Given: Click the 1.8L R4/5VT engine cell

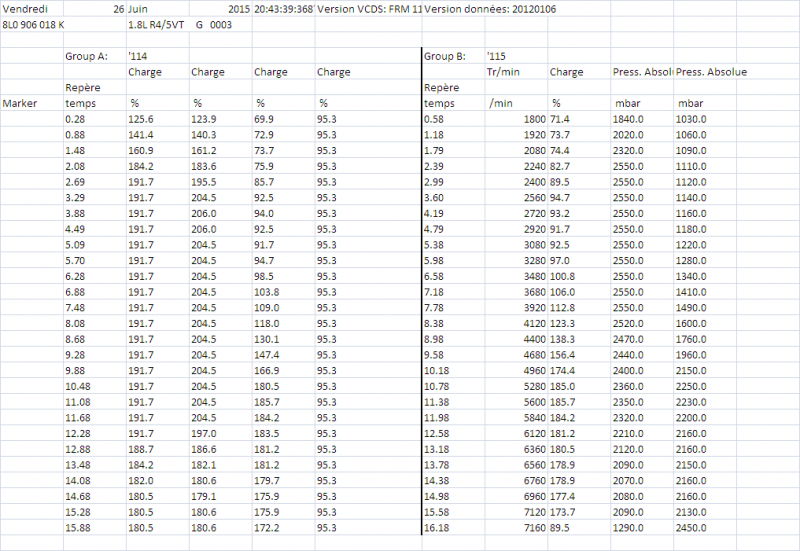Looking at the screenshot, I should click(158, 23).
